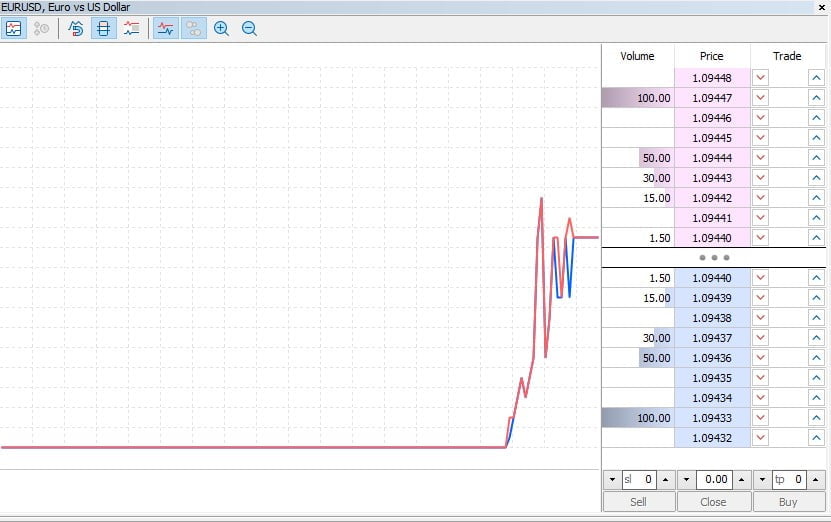This screenshot has width=831, height=522.
Task: Toggle the red-blue lines with gray box icon
Action: pyautogui.click(x=131, y=29)
